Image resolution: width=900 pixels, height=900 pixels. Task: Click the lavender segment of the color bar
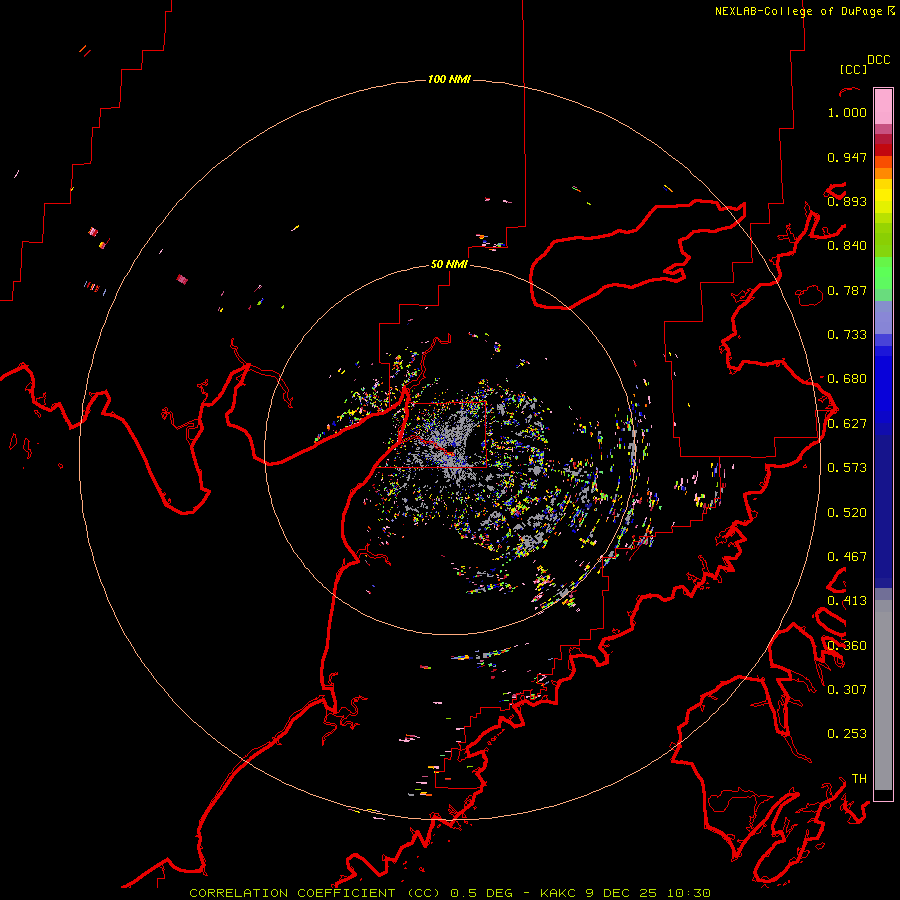click(x=883, y=317)
